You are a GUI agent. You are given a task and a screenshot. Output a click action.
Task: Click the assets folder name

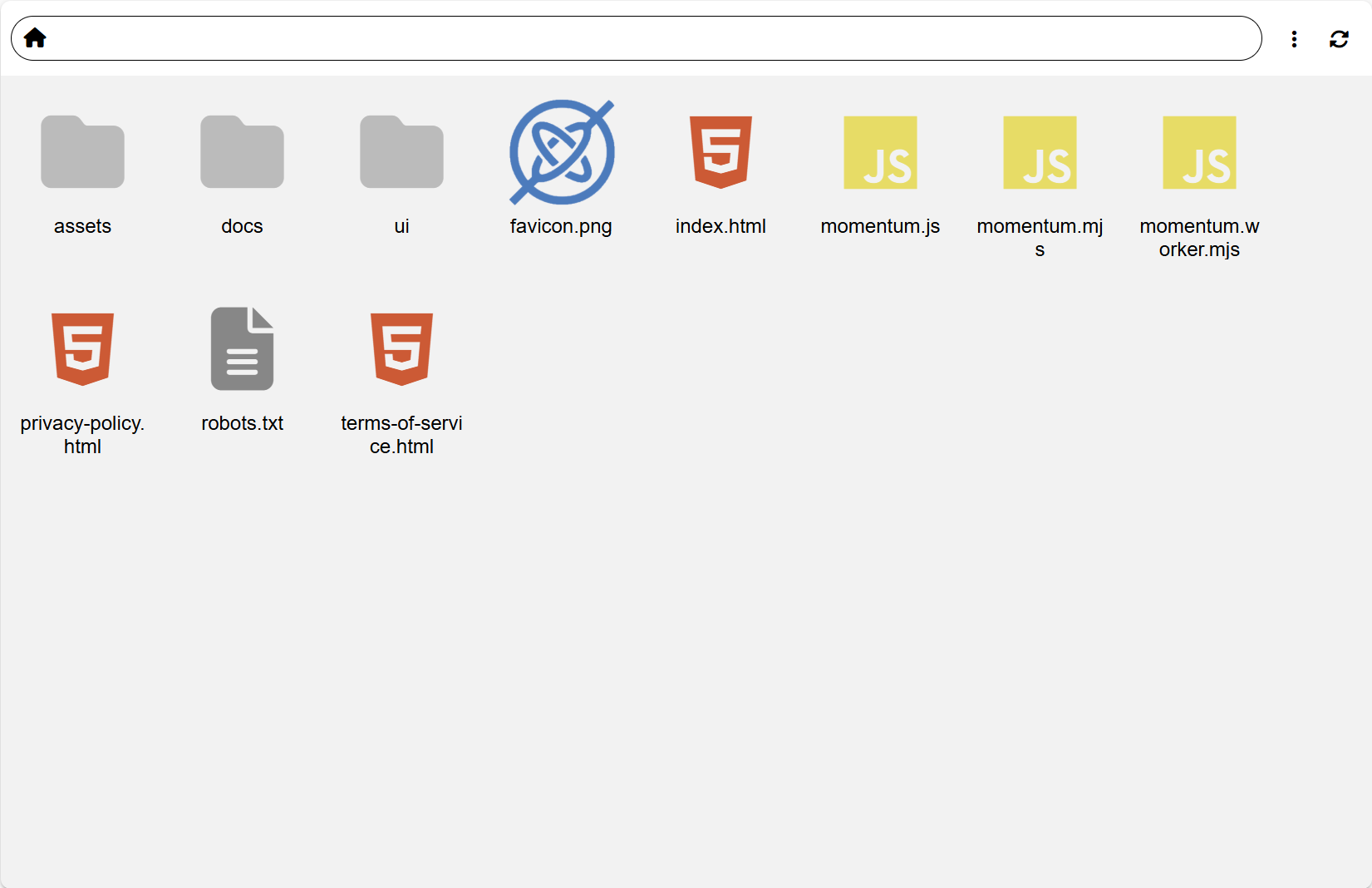click(x=82, y=225)
